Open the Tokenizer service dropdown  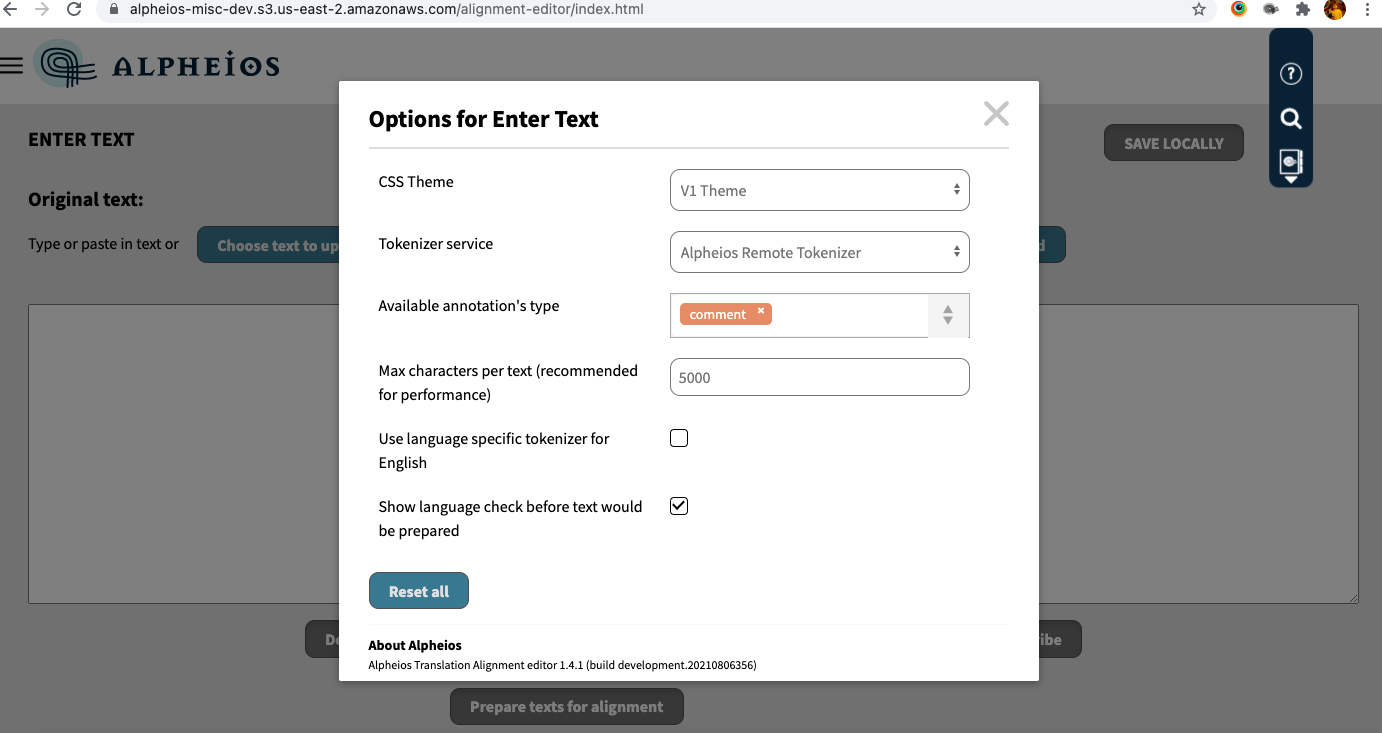[x=819, y=252]
